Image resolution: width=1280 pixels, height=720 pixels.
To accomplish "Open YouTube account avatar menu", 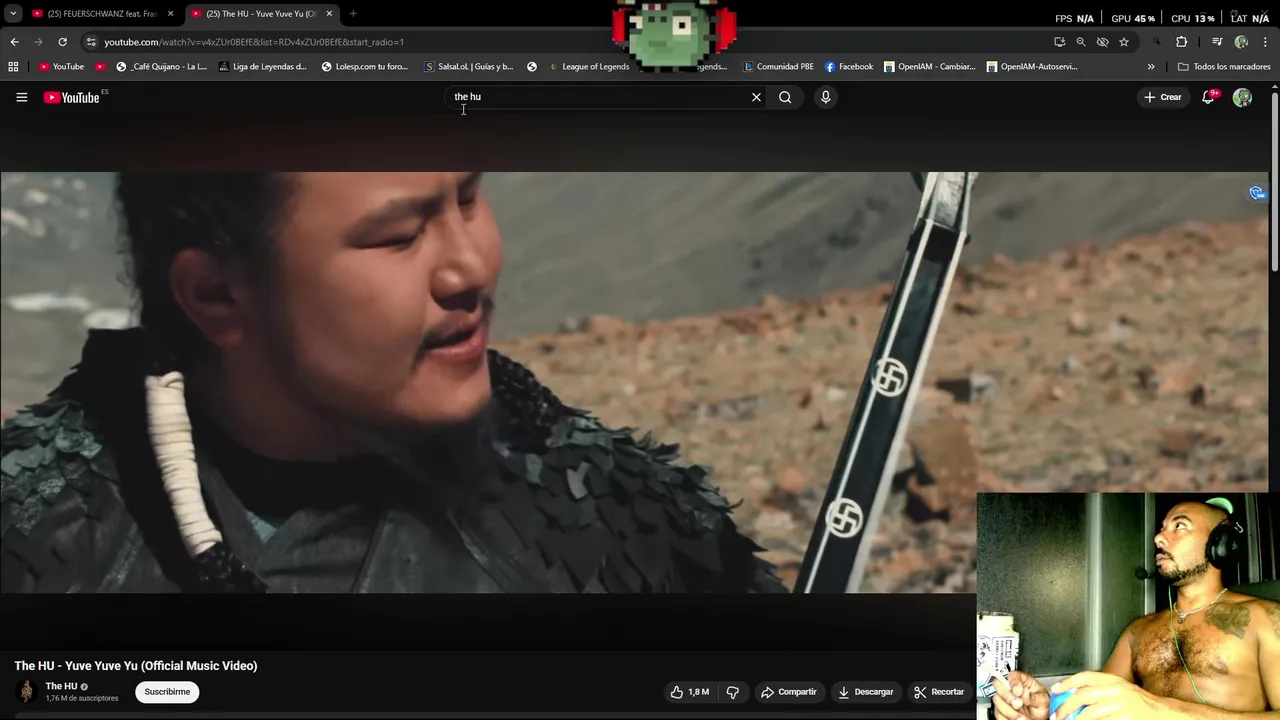I will (1242, 97).
